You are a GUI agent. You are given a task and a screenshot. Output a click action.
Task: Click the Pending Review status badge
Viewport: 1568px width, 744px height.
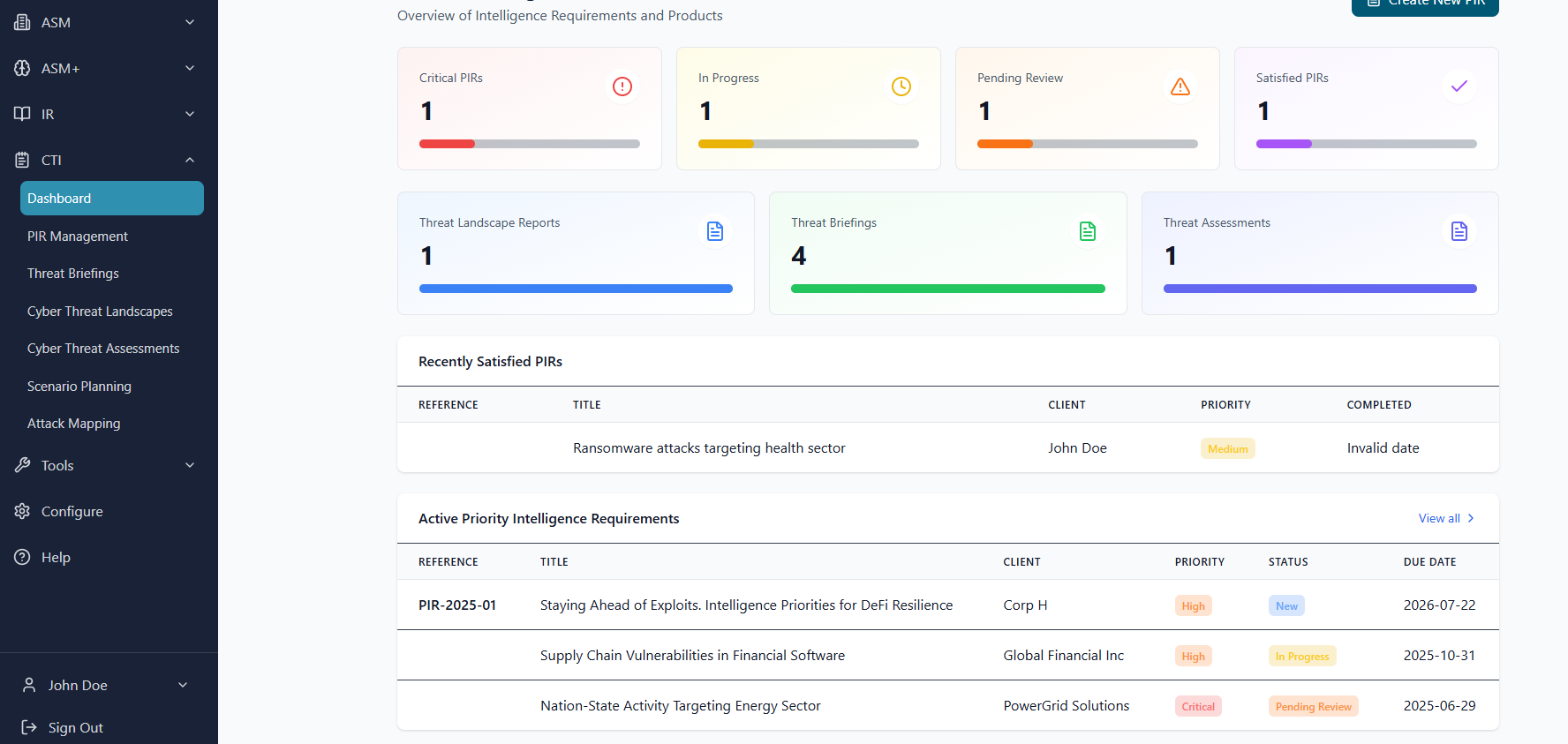[1313, 706]
